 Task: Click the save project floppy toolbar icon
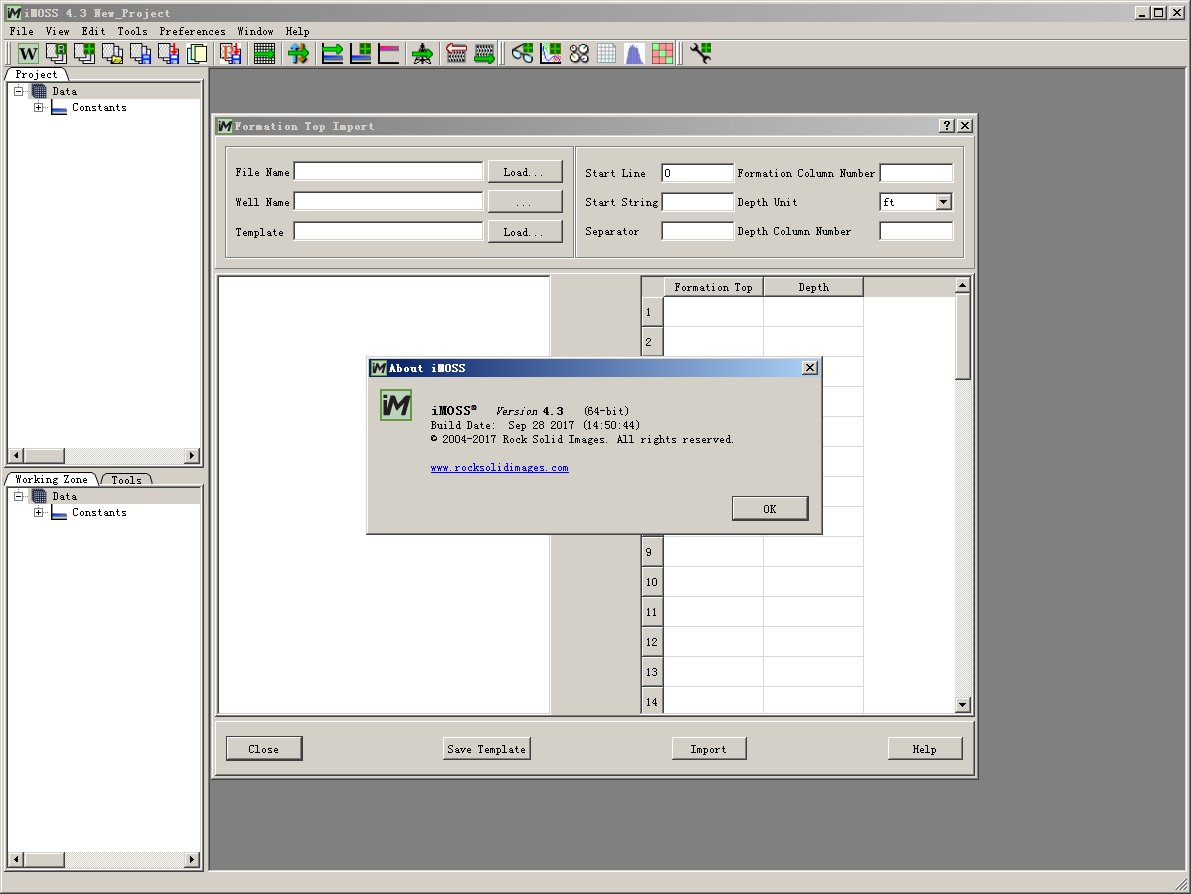coord(141,53)
